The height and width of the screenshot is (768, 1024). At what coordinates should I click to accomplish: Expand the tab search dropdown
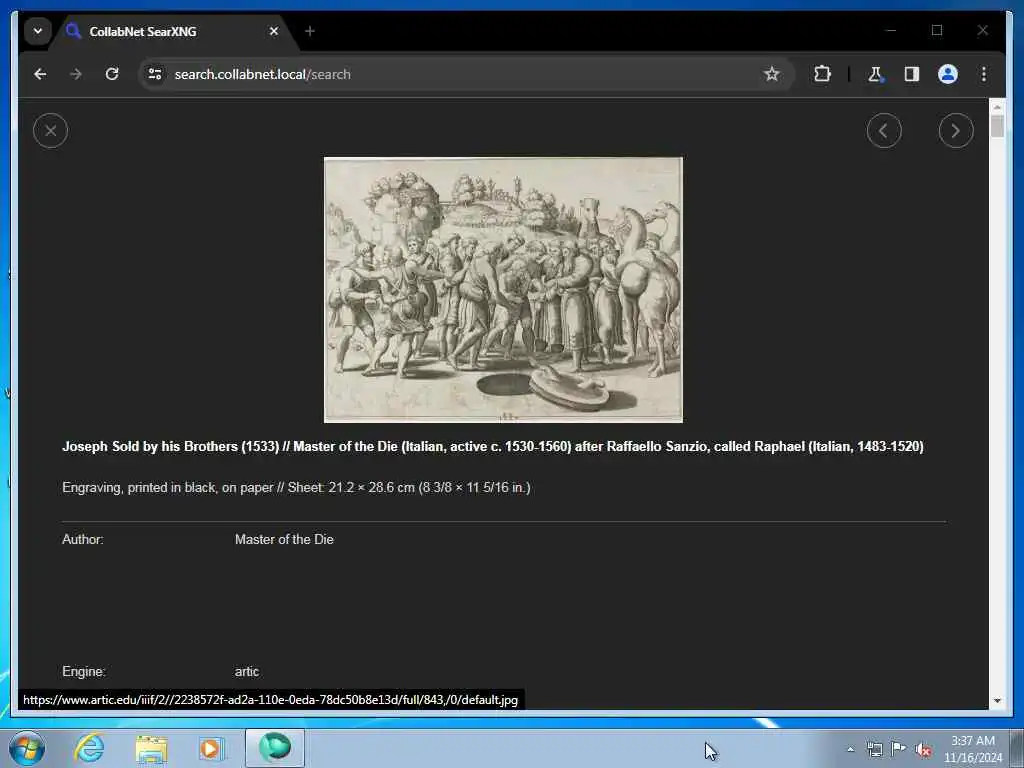(x=38, y=31)
